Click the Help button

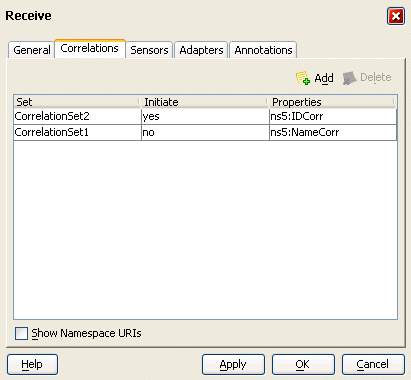(32, 364)
